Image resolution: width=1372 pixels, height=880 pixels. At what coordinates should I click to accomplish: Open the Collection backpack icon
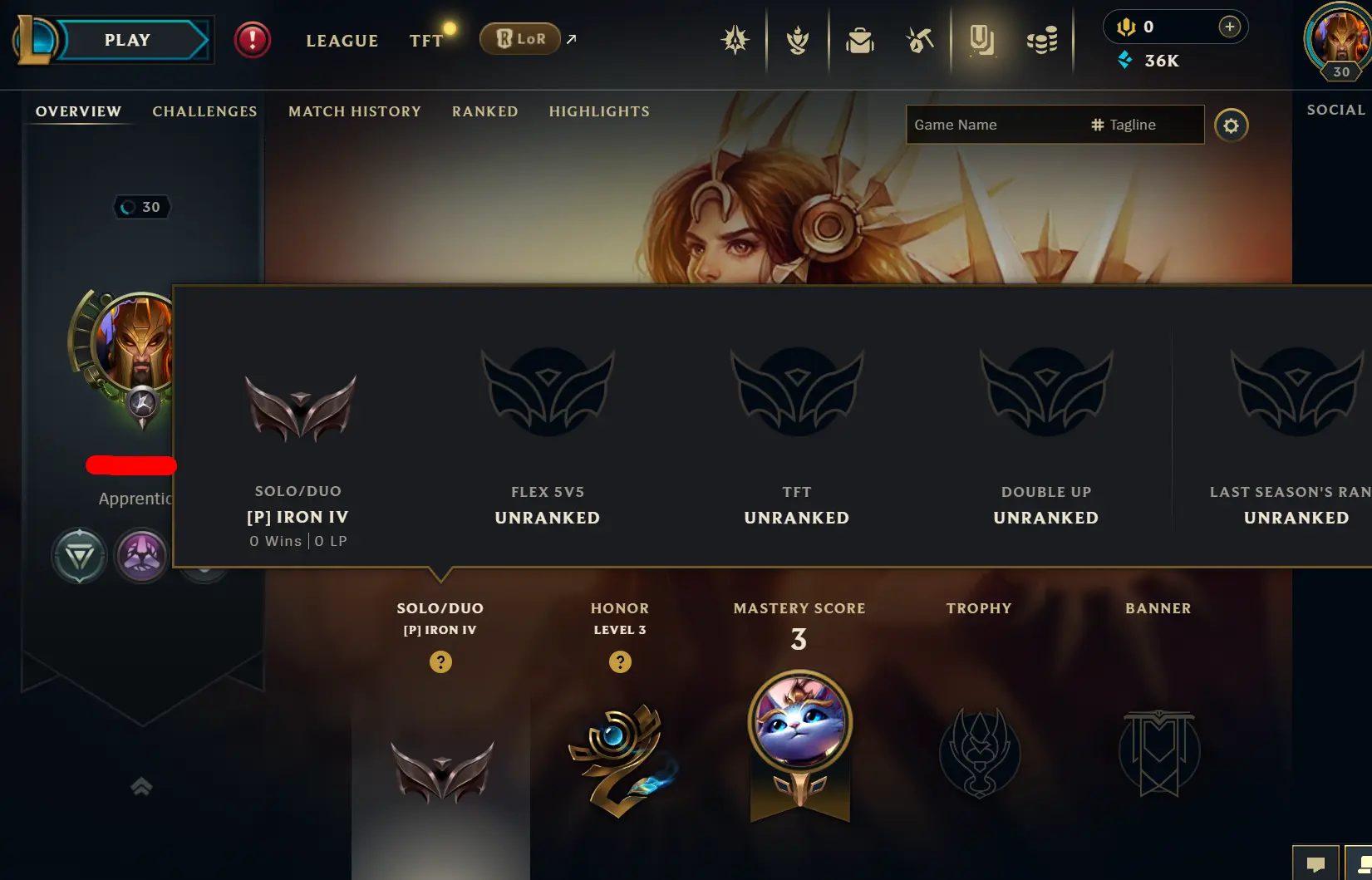click(x=859, y=40)
